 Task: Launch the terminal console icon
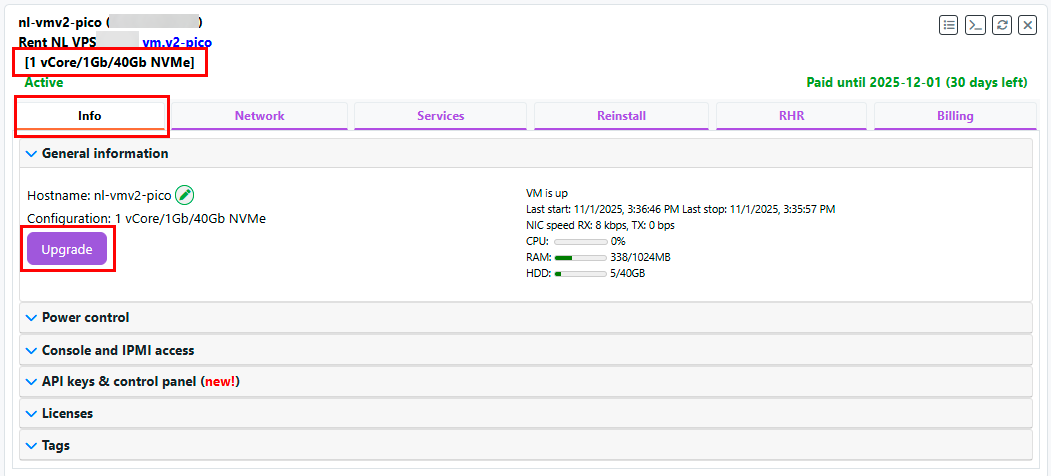coord(975,26)
